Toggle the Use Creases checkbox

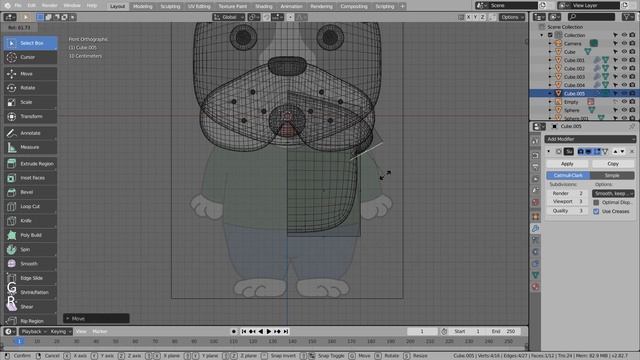click(x=596, y=211)
